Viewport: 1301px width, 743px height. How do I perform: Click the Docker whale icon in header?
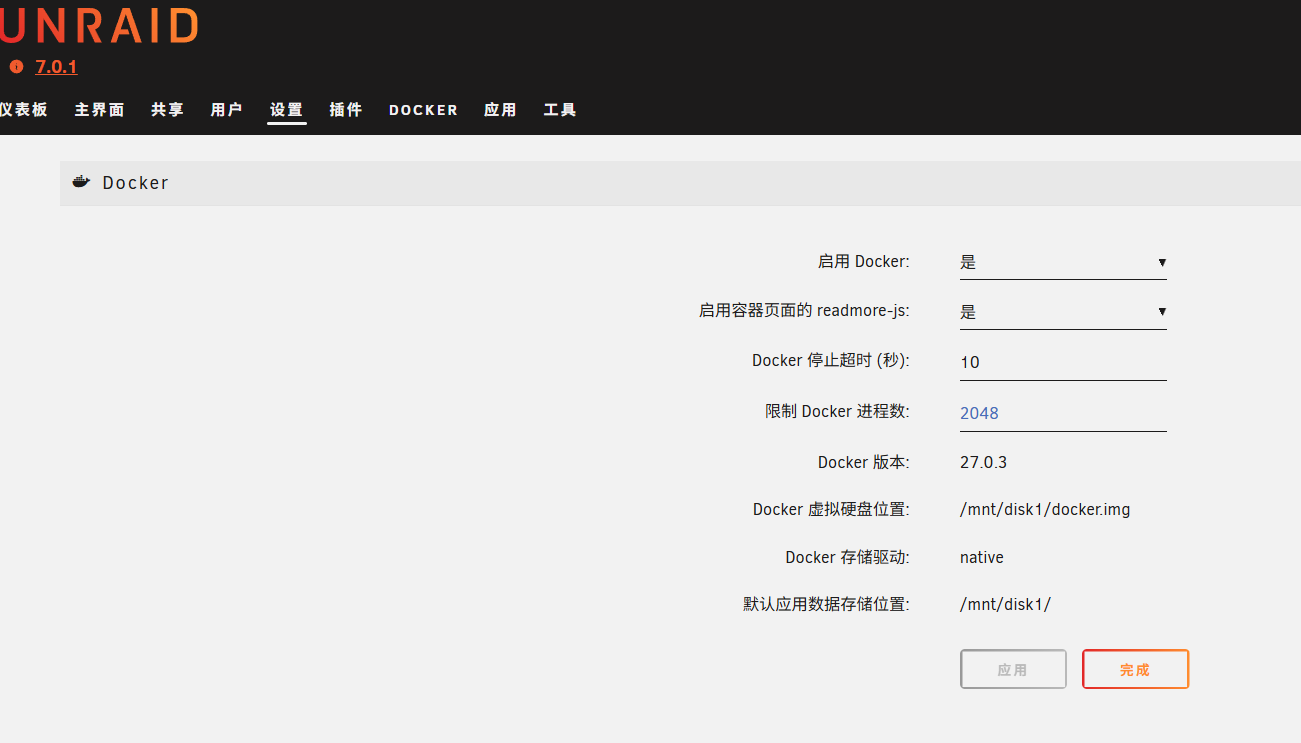81,182
